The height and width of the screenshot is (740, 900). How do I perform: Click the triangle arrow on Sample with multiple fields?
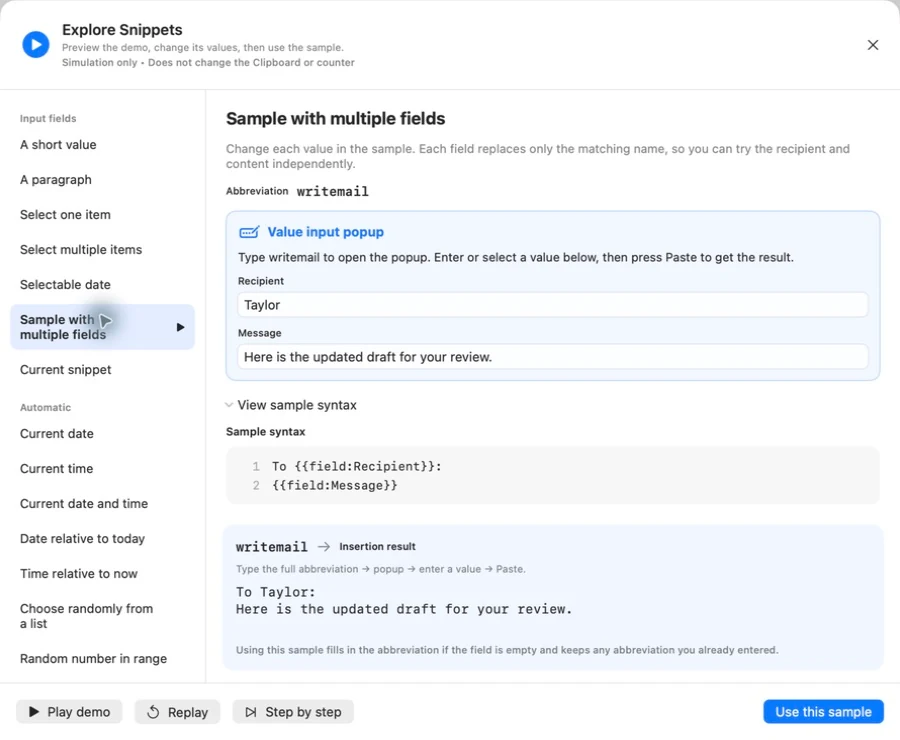[180, 327]
